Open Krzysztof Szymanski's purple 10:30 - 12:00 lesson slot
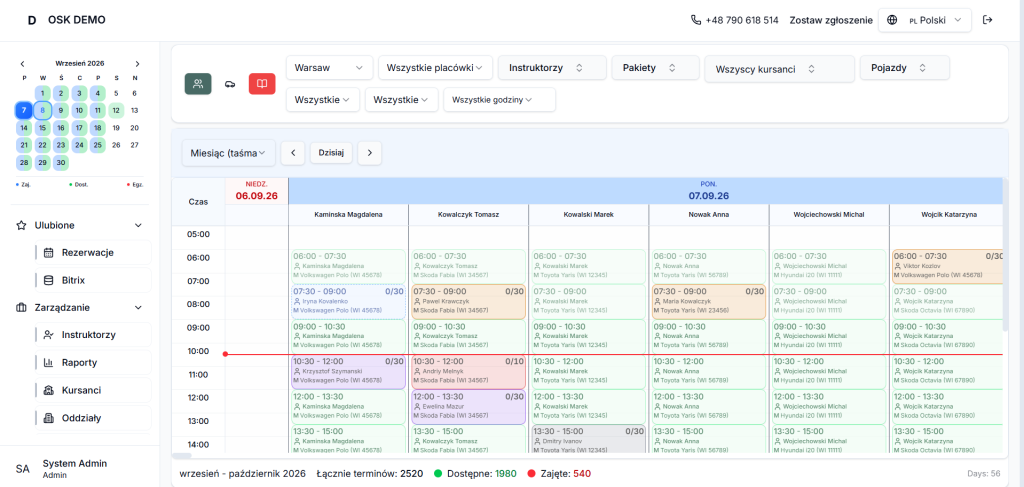The height and width of the screenshot is (487, 1024). tap(349, 372)
